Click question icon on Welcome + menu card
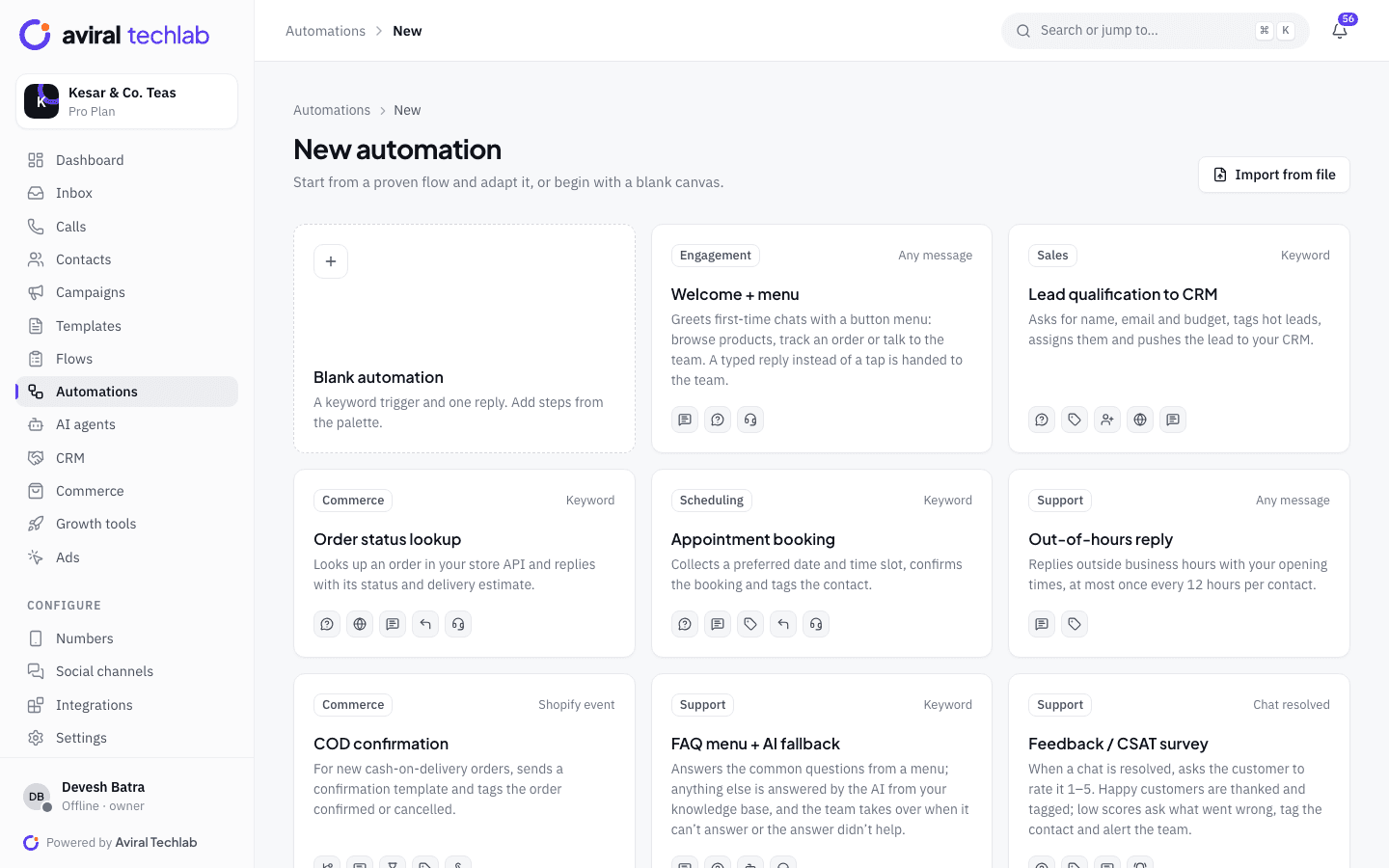Viewport: 1389px width, 868px height. click(718, 420)
